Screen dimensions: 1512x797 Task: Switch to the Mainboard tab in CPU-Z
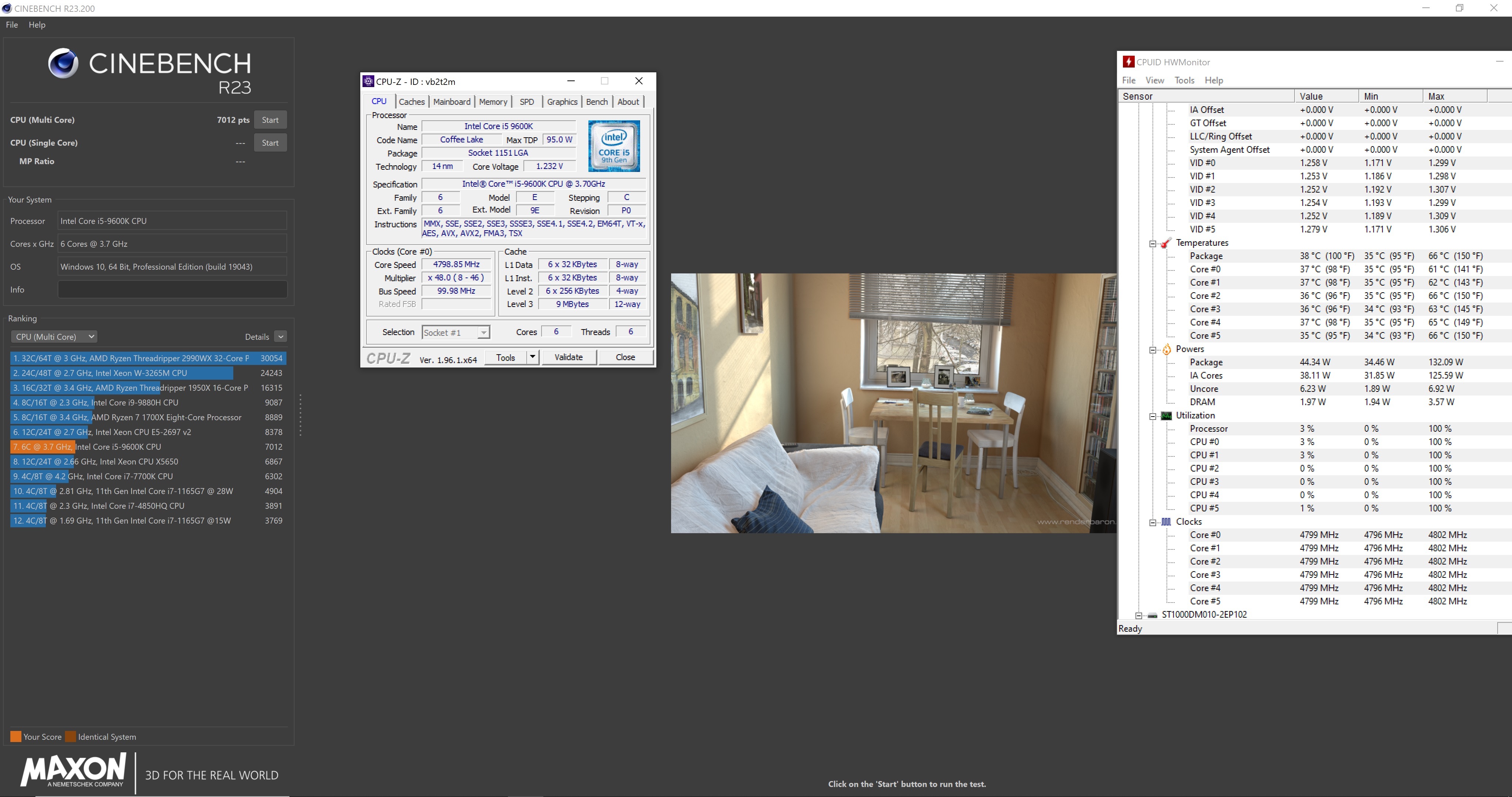coord(451,101)
